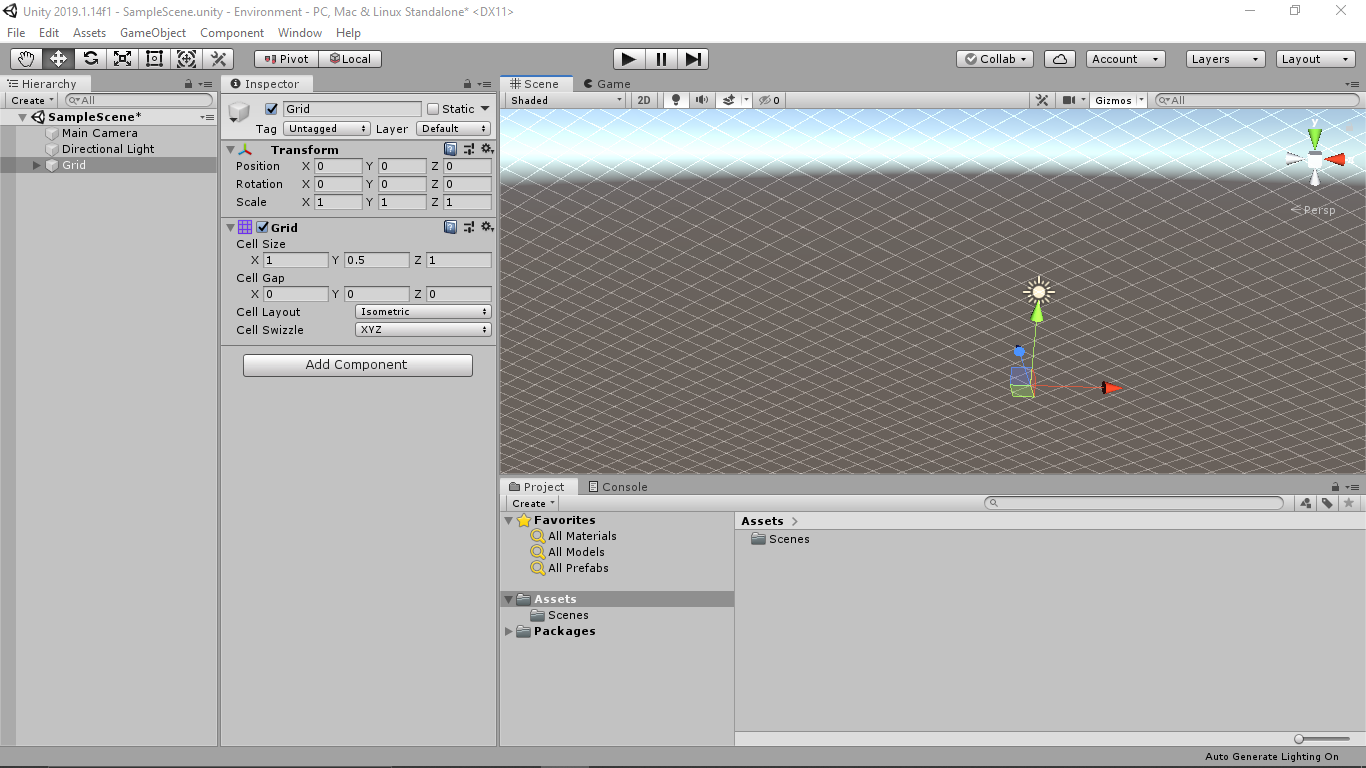Screen dimensions: 1366x768
Task: Open the Tag dropdown showing Untagged
Action: 327,129
